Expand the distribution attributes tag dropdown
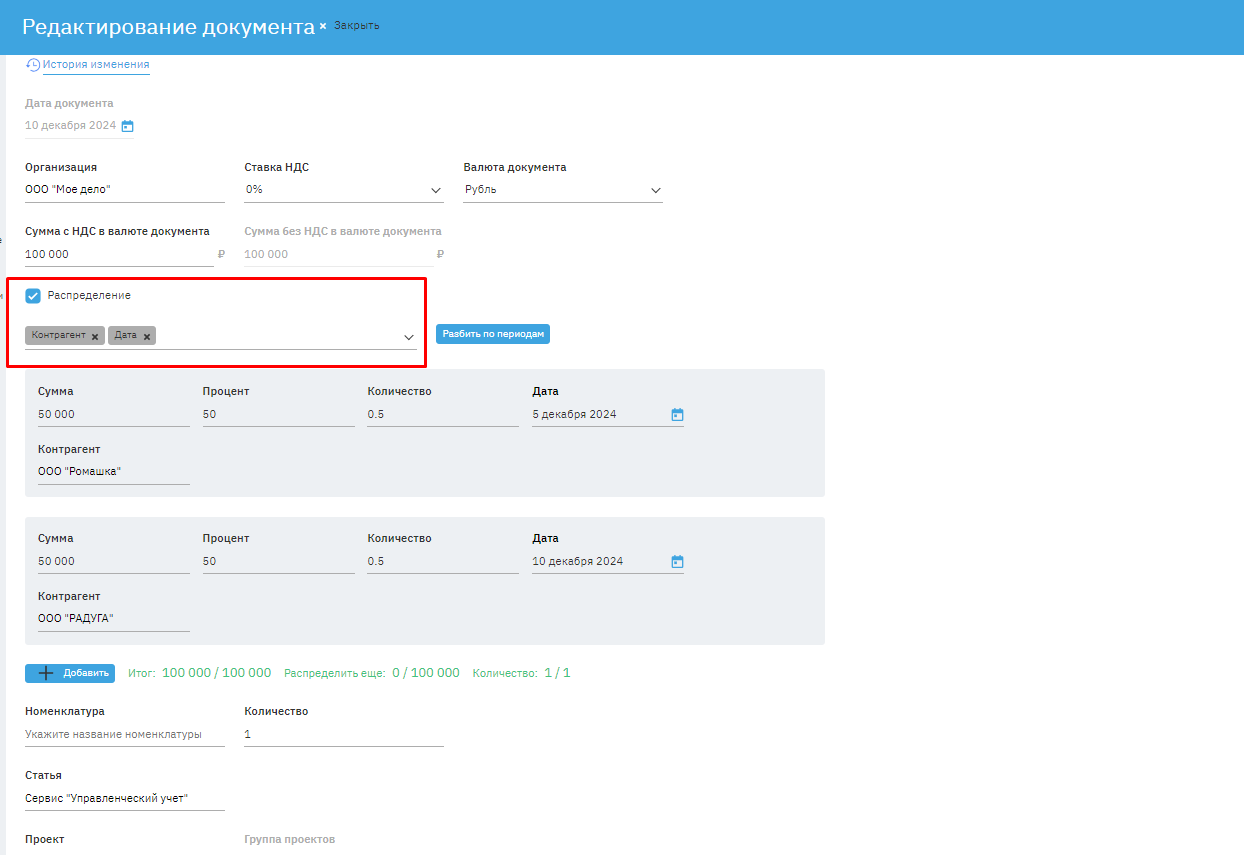The image size is (1244, 855). coord(409,337)
